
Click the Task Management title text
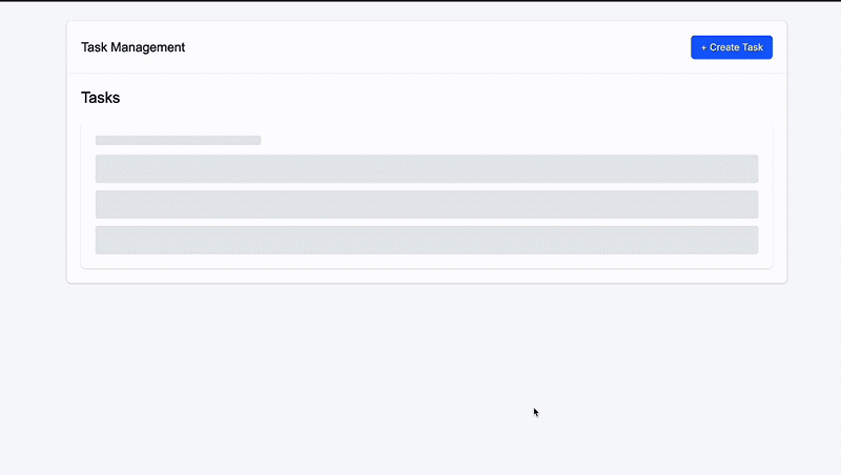tap(133, 47)
